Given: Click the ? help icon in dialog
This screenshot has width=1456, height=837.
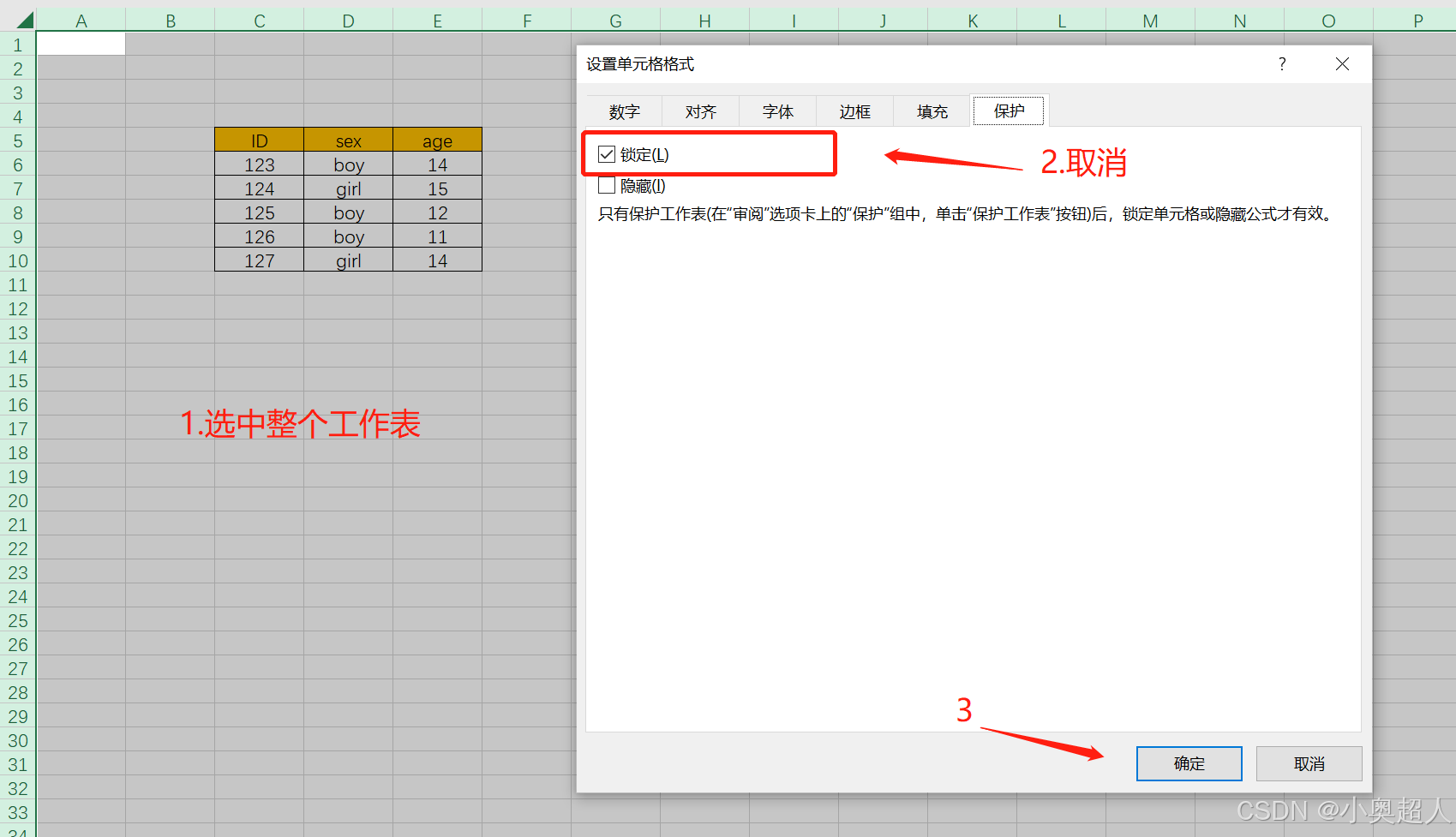Looking at the screenshot, I should pyautogui.click(x=1282, y=64).
